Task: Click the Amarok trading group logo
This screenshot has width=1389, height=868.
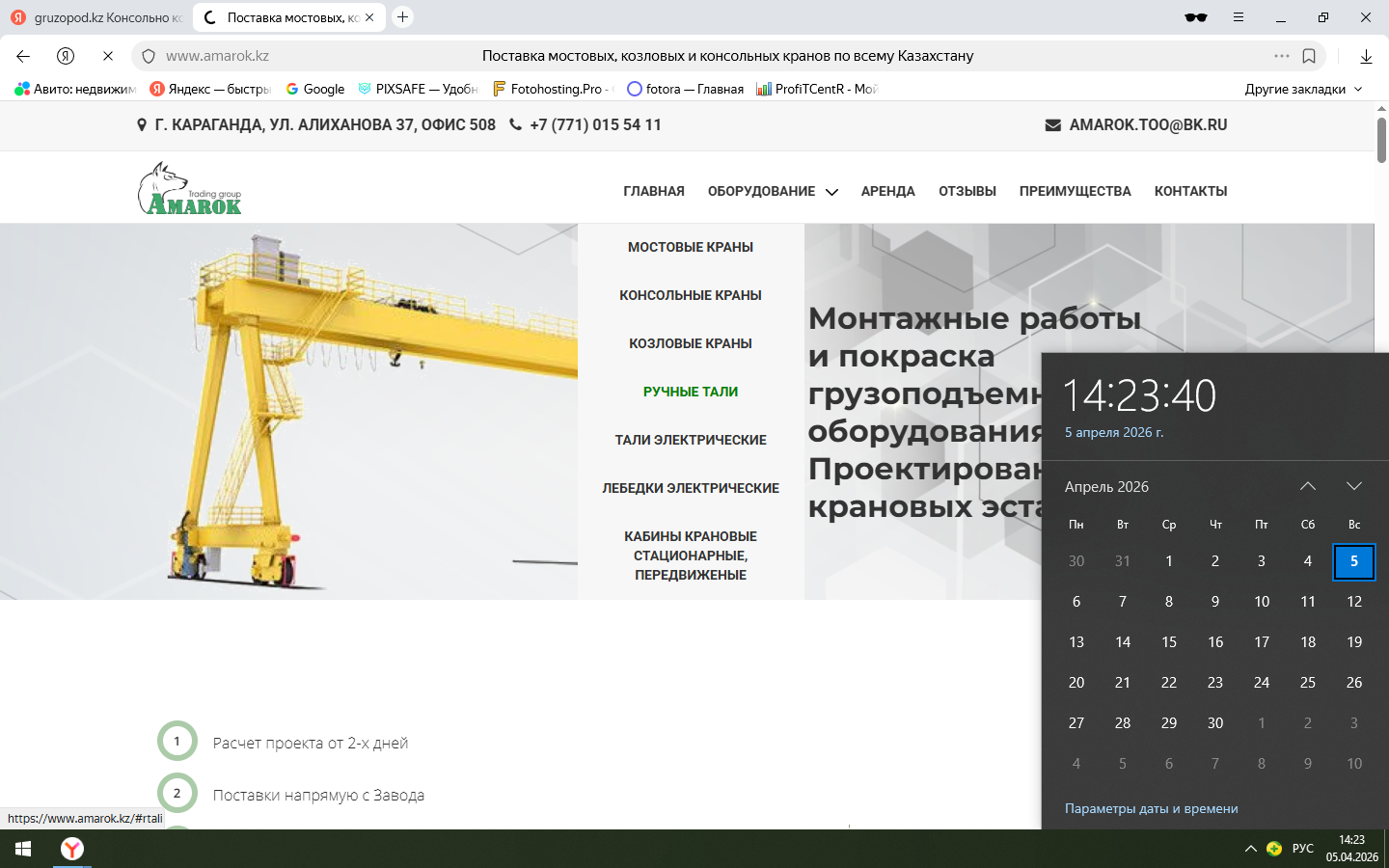Action: [190, 189]
